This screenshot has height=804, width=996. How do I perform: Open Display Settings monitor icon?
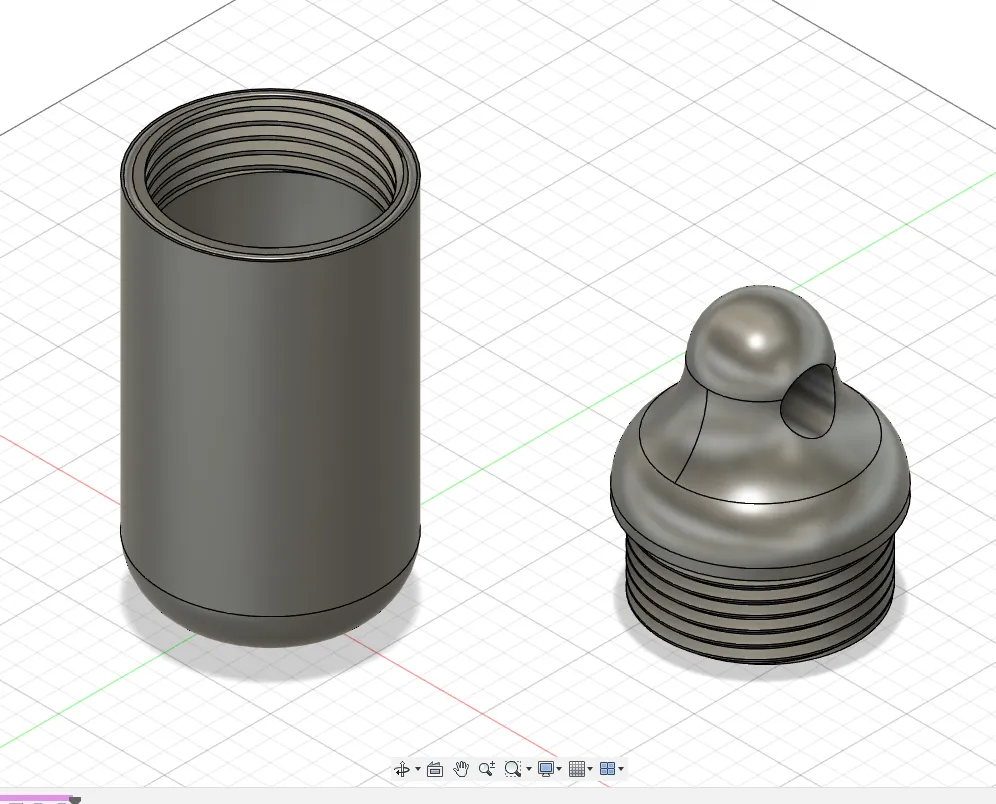point(546,769)
